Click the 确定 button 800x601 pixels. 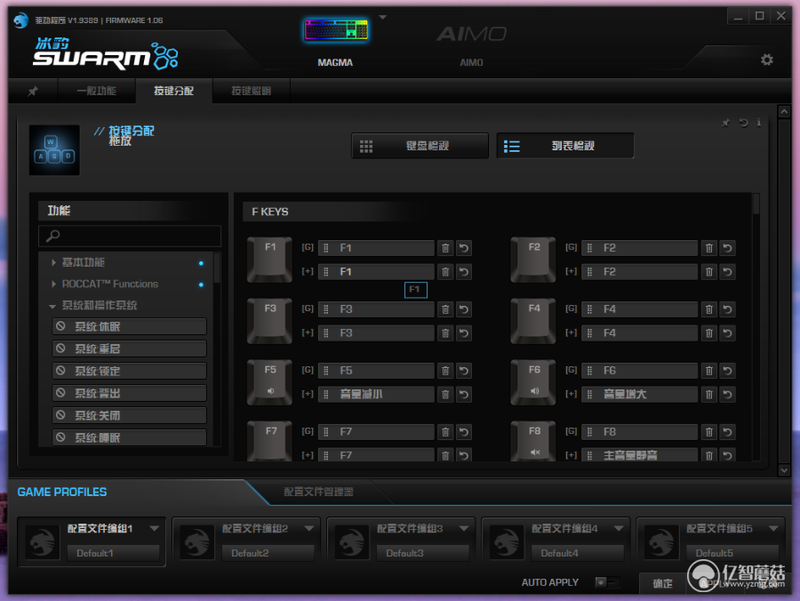coord(662,583)
